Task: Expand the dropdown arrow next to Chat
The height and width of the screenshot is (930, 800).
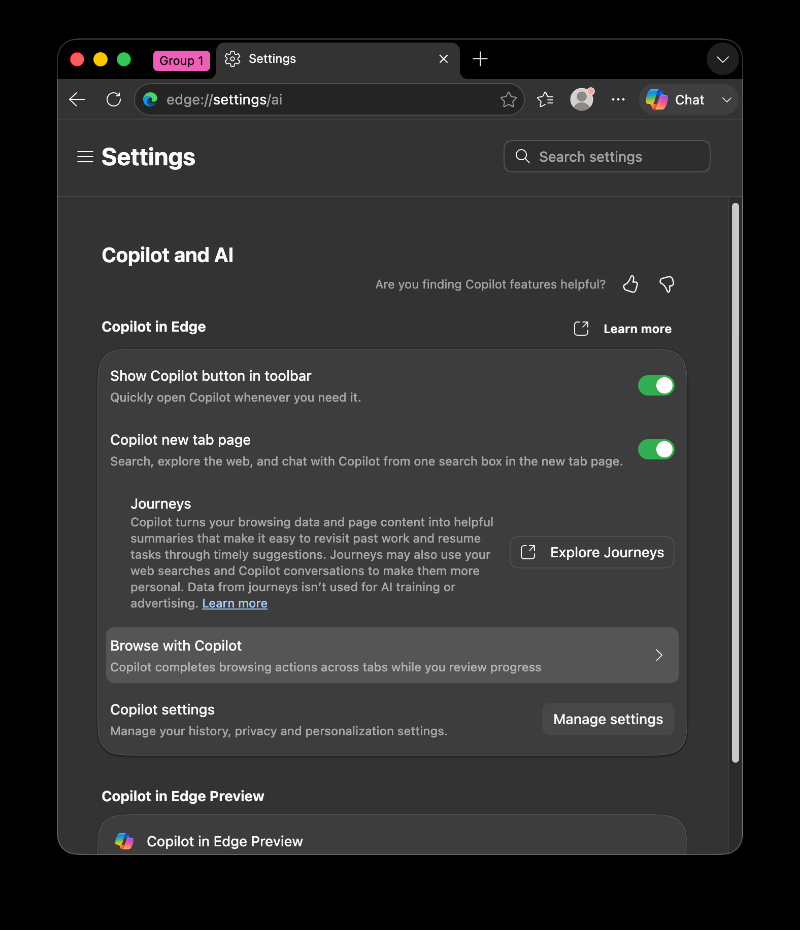Action: pyautogui.click(x=726, y=100)
